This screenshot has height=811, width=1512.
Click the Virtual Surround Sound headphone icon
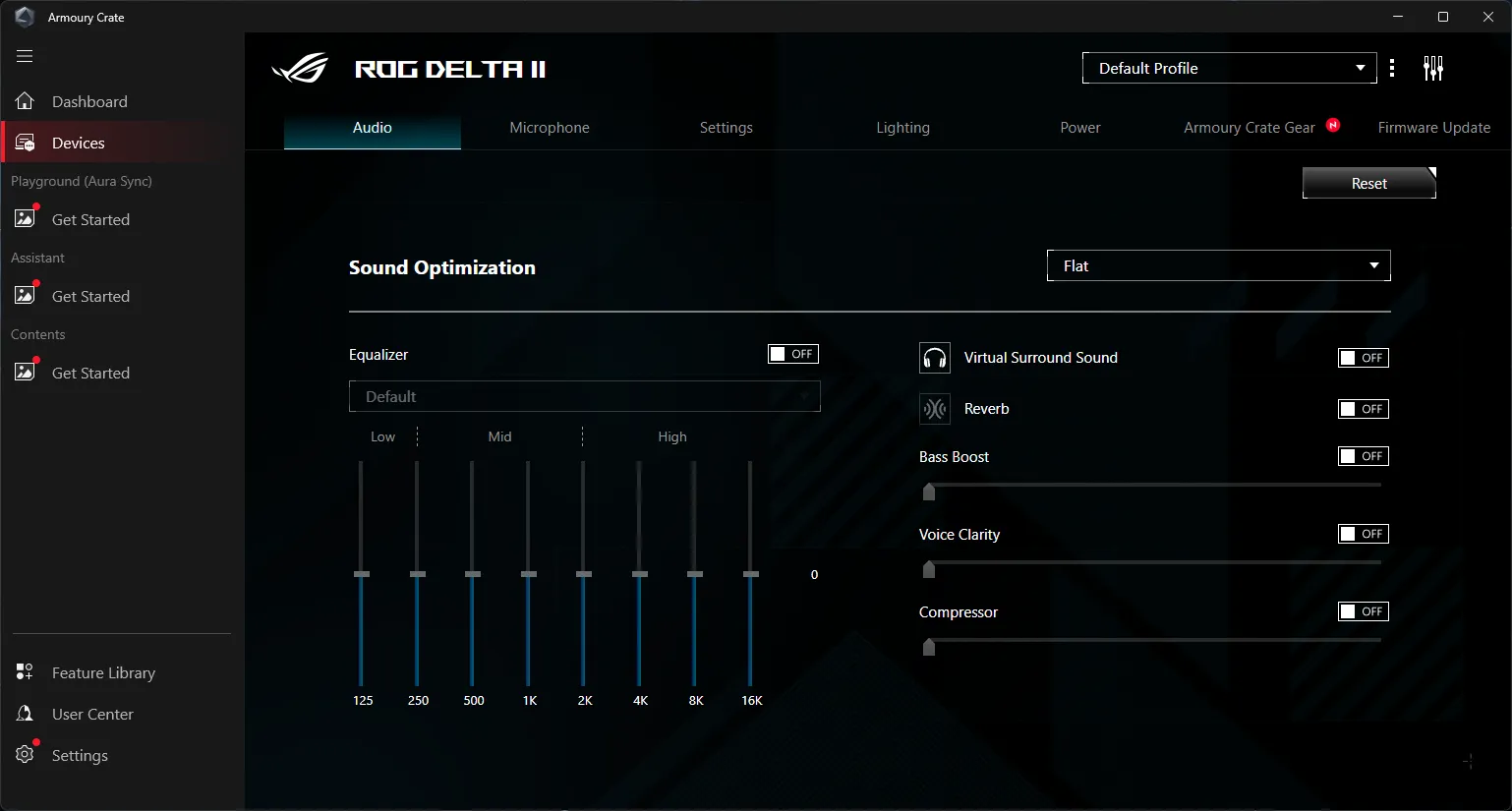935,358
